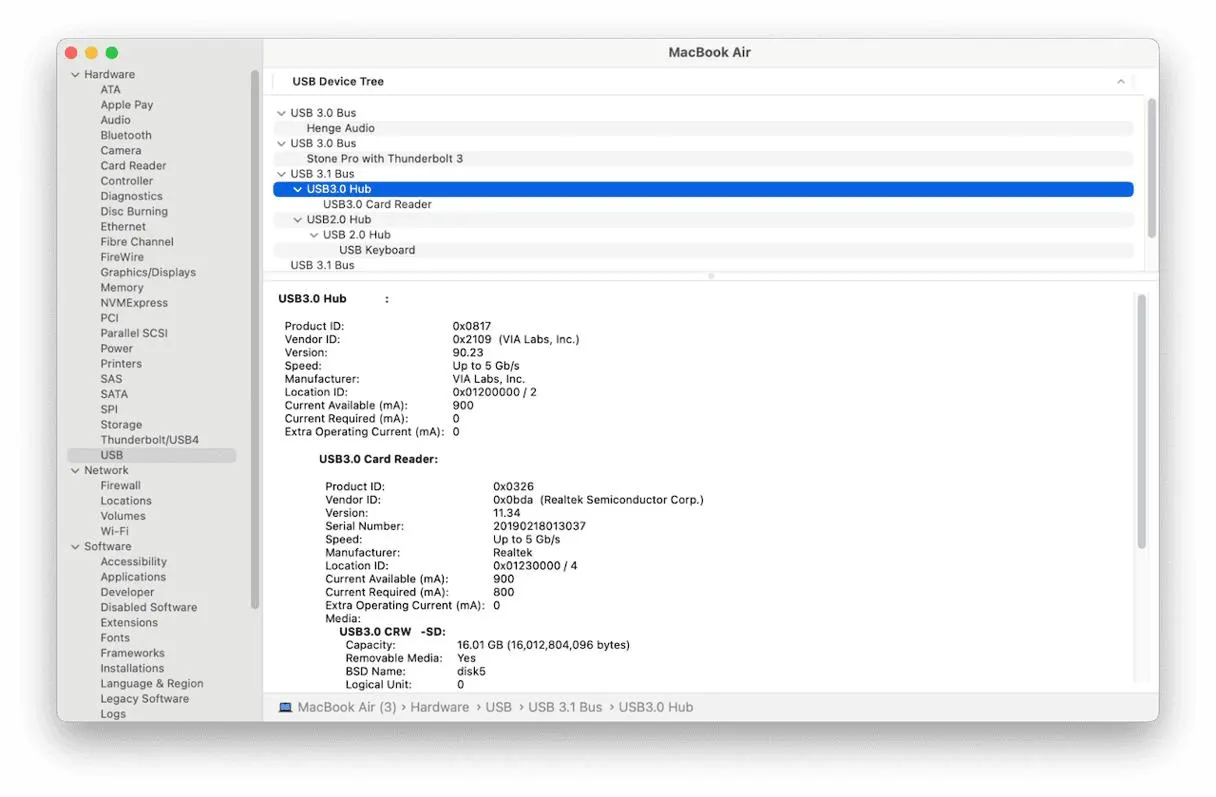The image size is (1216, 797).
Task: Select Ethernet in the sidebar
Action: [123, 227]
